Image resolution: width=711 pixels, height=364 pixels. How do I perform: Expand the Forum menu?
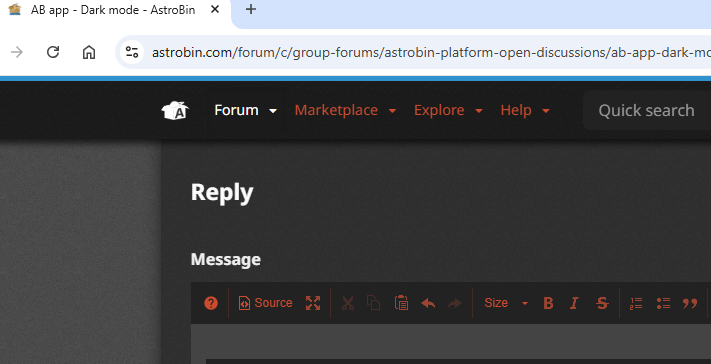click(x=245, y=110)
